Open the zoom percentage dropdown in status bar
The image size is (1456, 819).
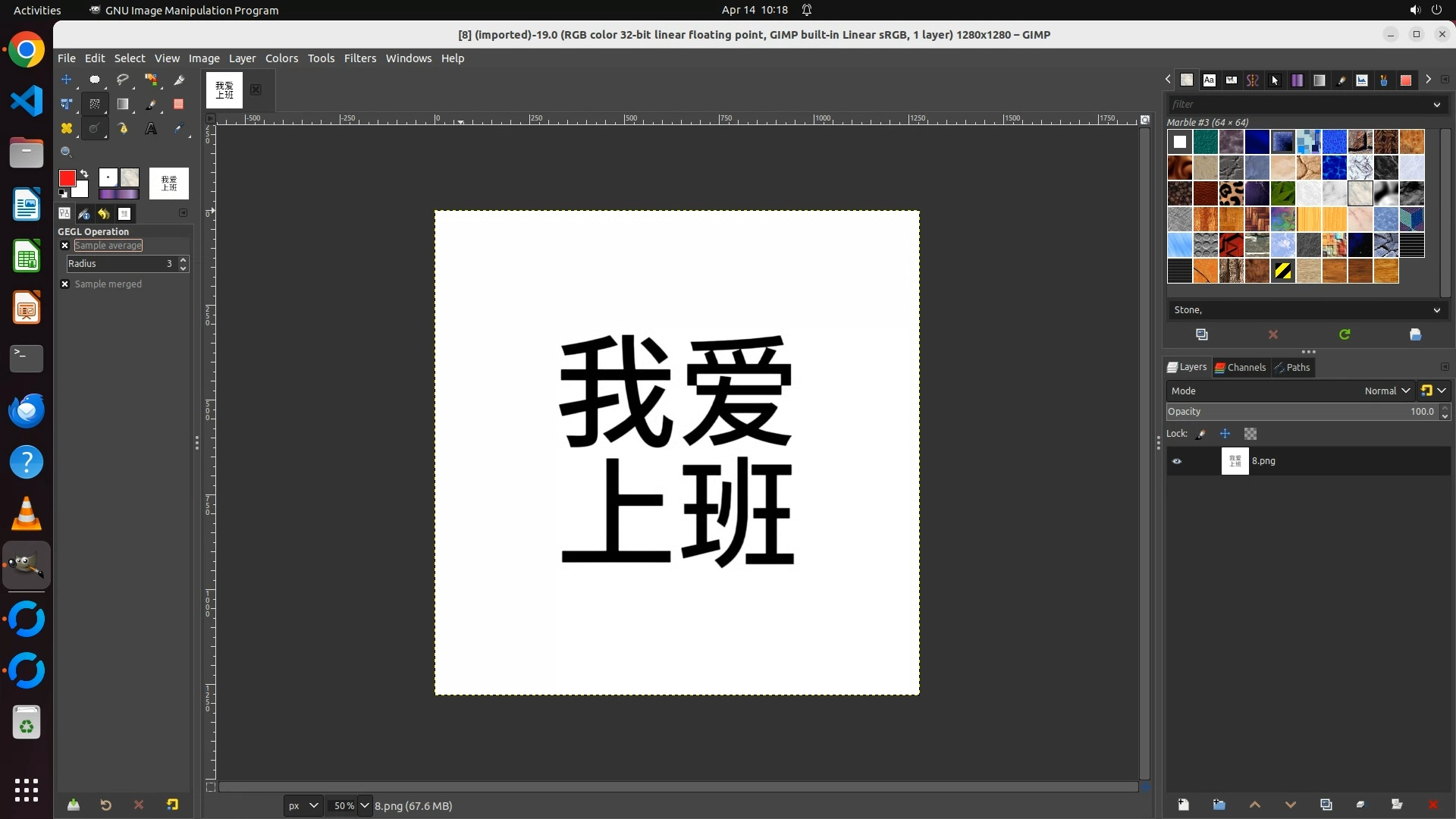coord(365,805)
